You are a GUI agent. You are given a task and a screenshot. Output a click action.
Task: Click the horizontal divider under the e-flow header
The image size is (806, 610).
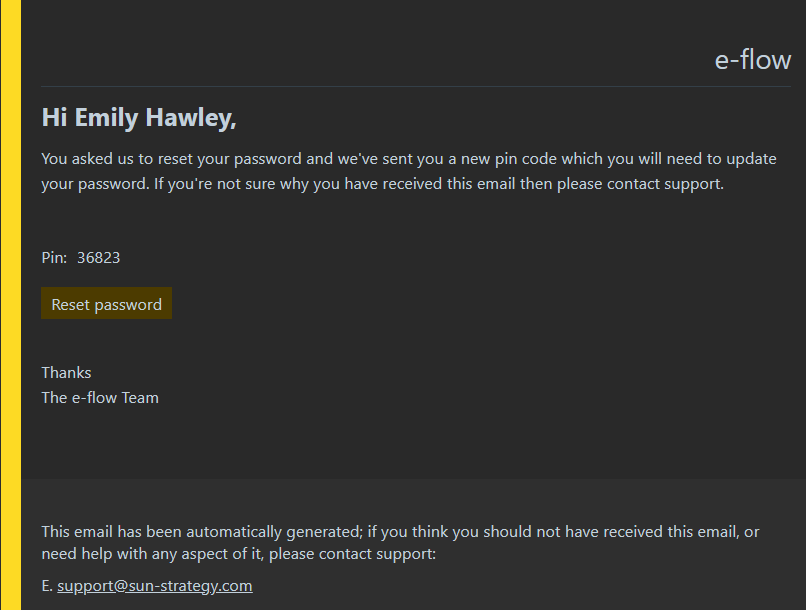(x=416, y=86)
